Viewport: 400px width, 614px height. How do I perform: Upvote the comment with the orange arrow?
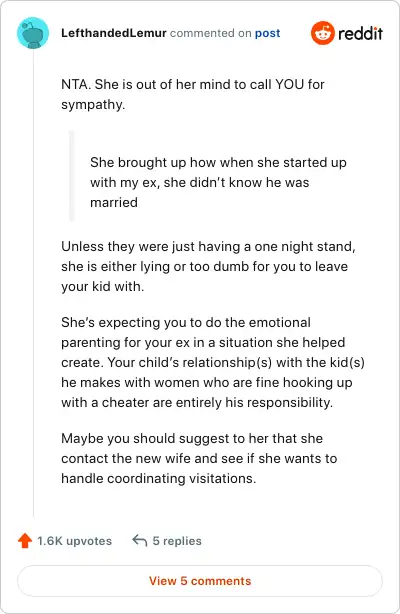[x=25, y=541]
